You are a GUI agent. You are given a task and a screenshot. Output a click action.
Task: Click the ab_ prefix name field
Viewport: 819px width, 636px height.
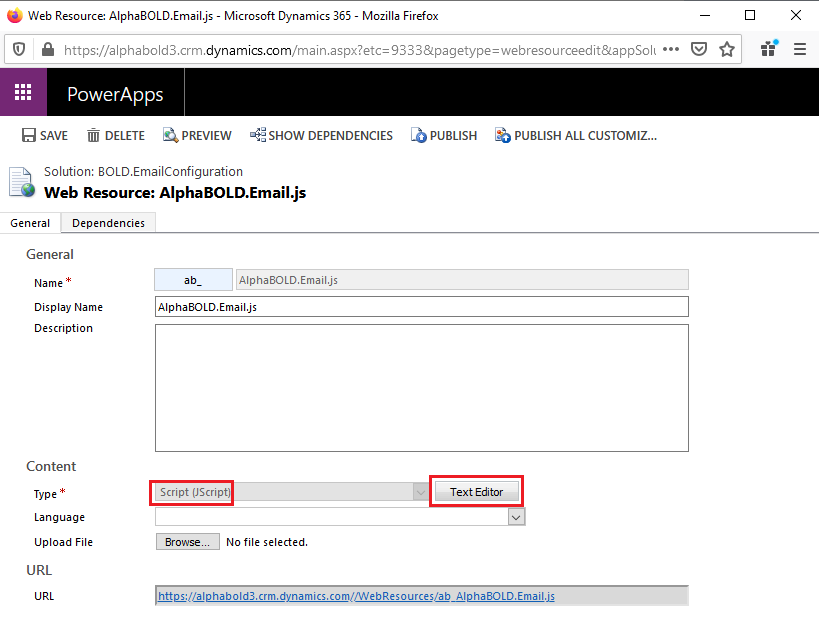click(x=193, y=280)
